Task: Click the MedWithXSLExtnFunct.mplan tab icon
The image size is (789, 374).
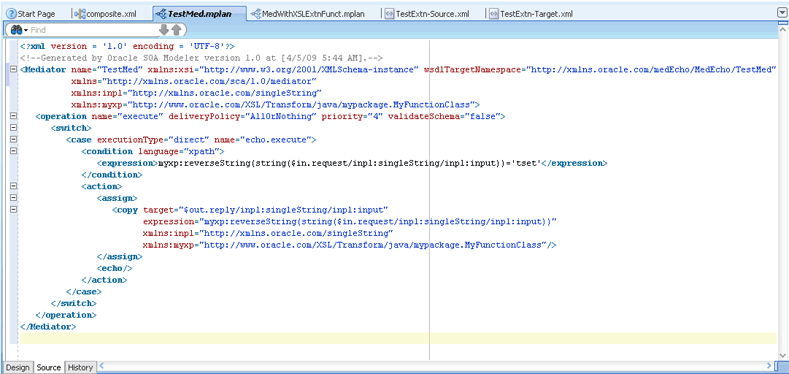Action: point(256,14)
